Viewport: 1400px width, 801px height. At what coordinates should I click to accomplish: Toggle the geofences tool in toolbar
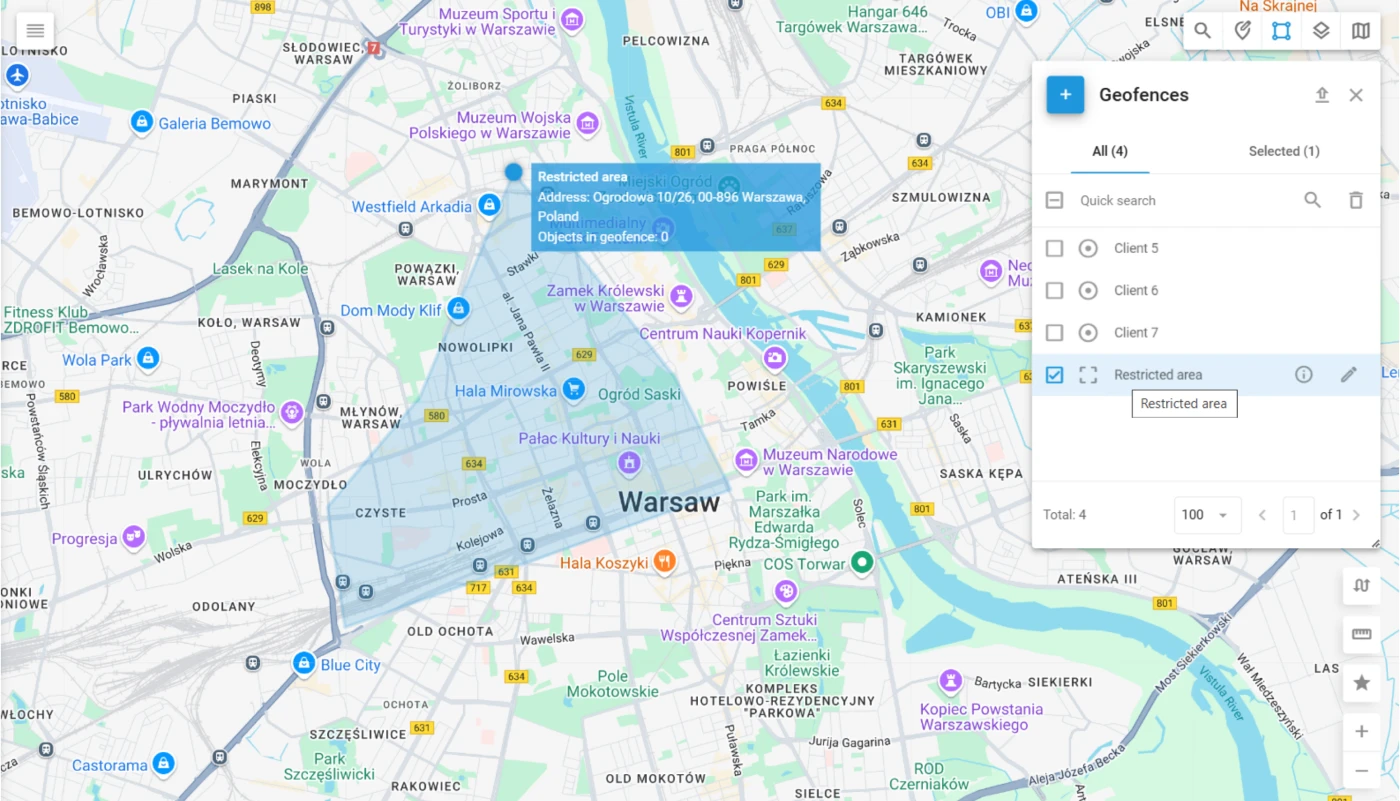point(1281,31)
